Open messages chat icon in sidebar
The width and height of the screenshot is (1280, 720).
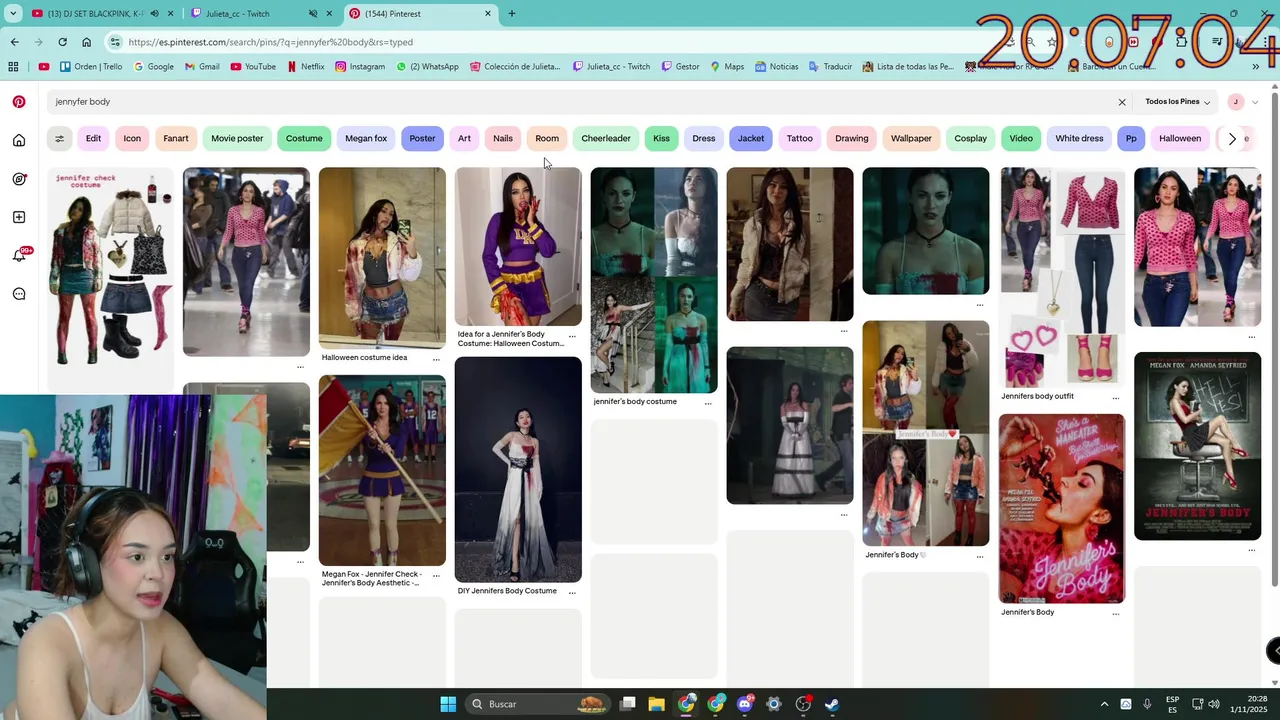pos(19,294)
